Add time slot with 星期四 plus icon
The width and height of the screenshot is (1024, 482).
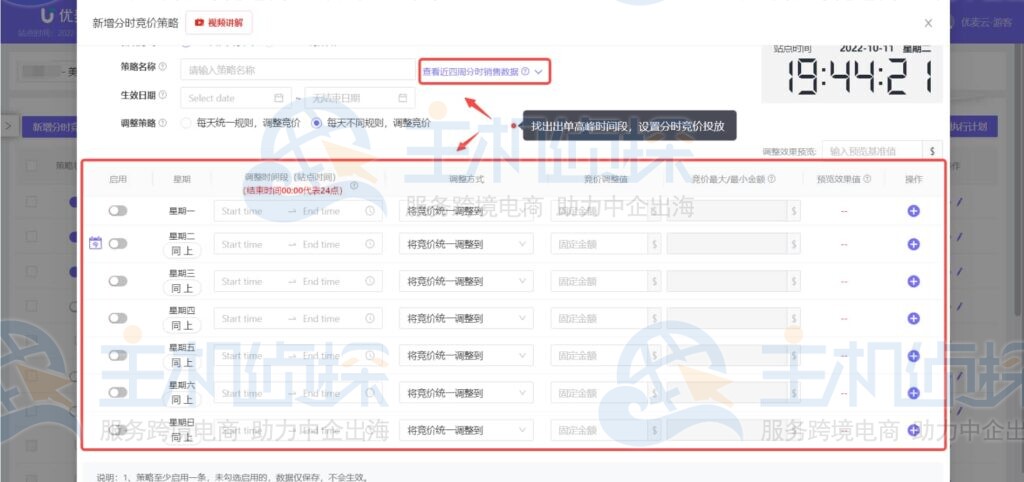tap(914, 319)
